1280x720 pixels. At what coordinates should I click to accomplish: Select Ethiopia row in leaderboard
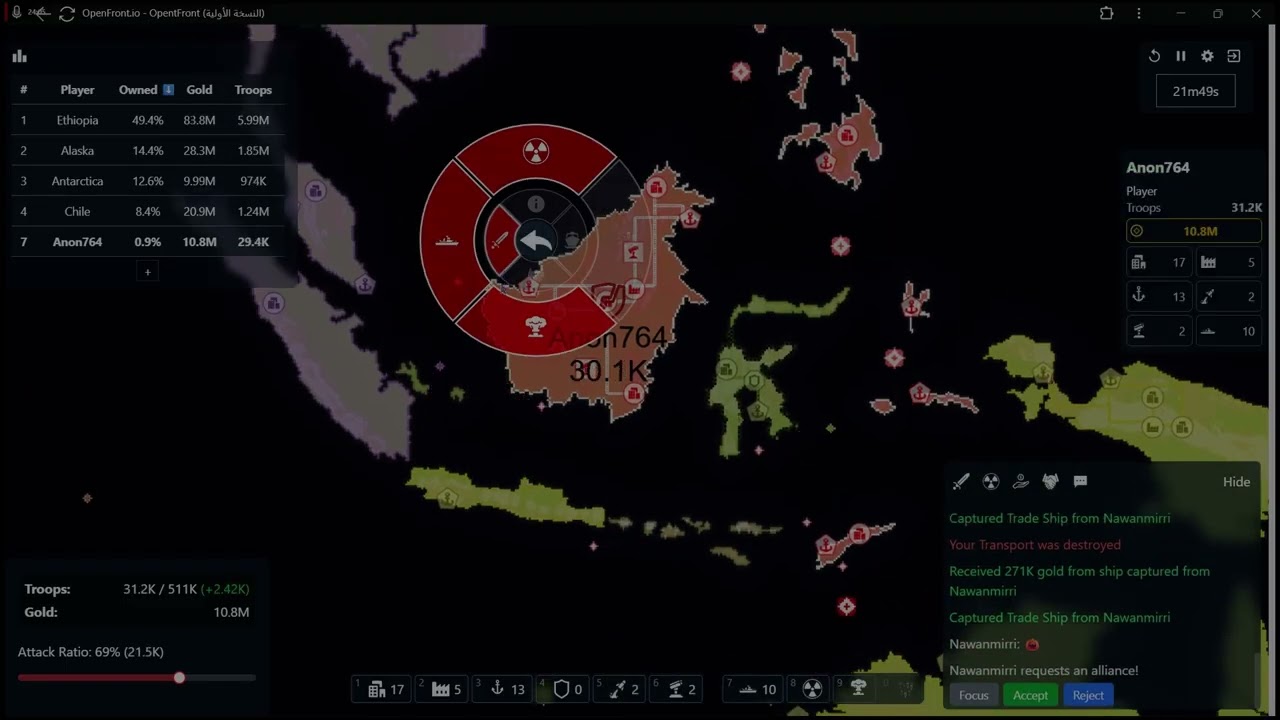click(147, 120)
